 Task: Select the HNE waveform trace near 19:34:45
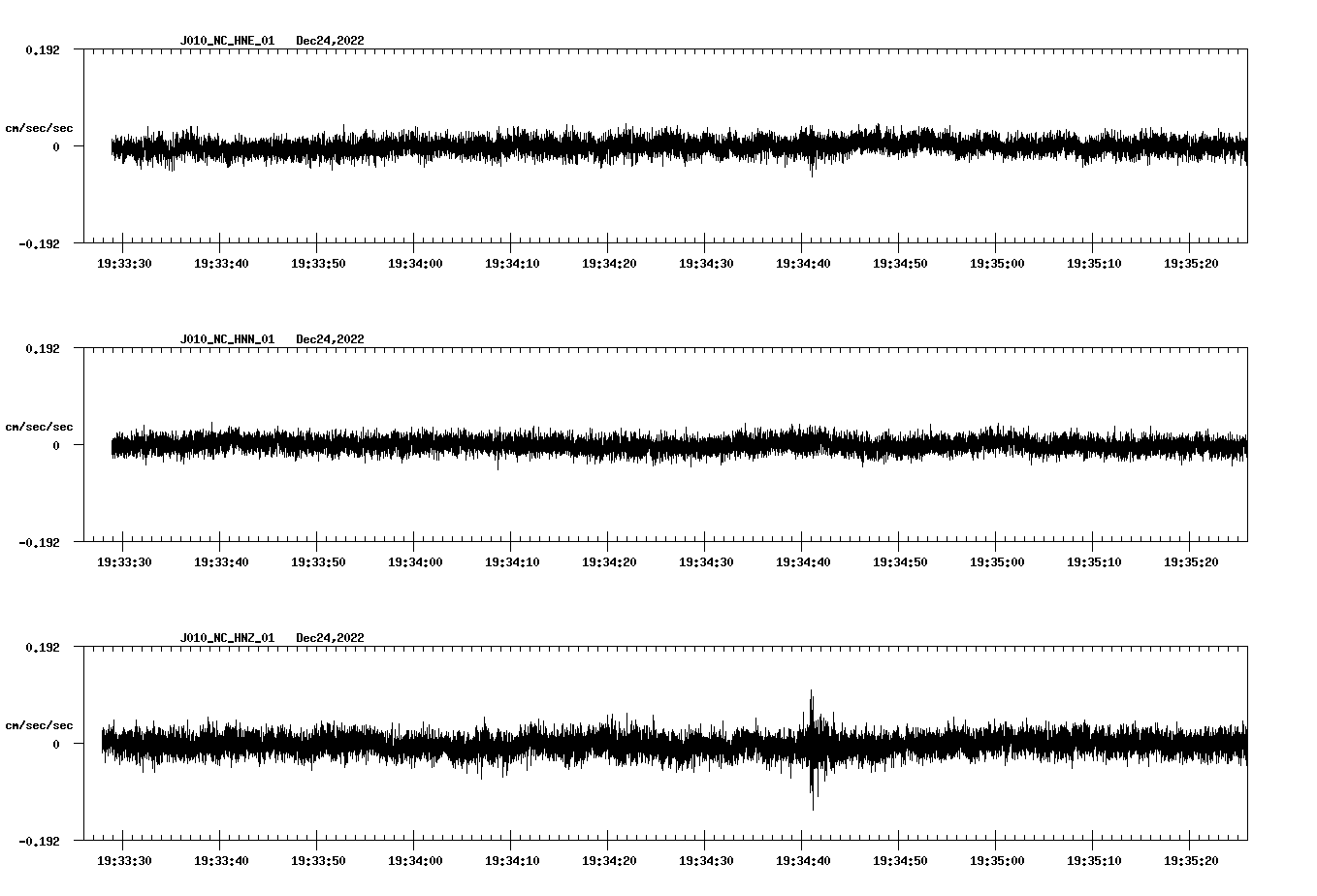pos(853,145)
